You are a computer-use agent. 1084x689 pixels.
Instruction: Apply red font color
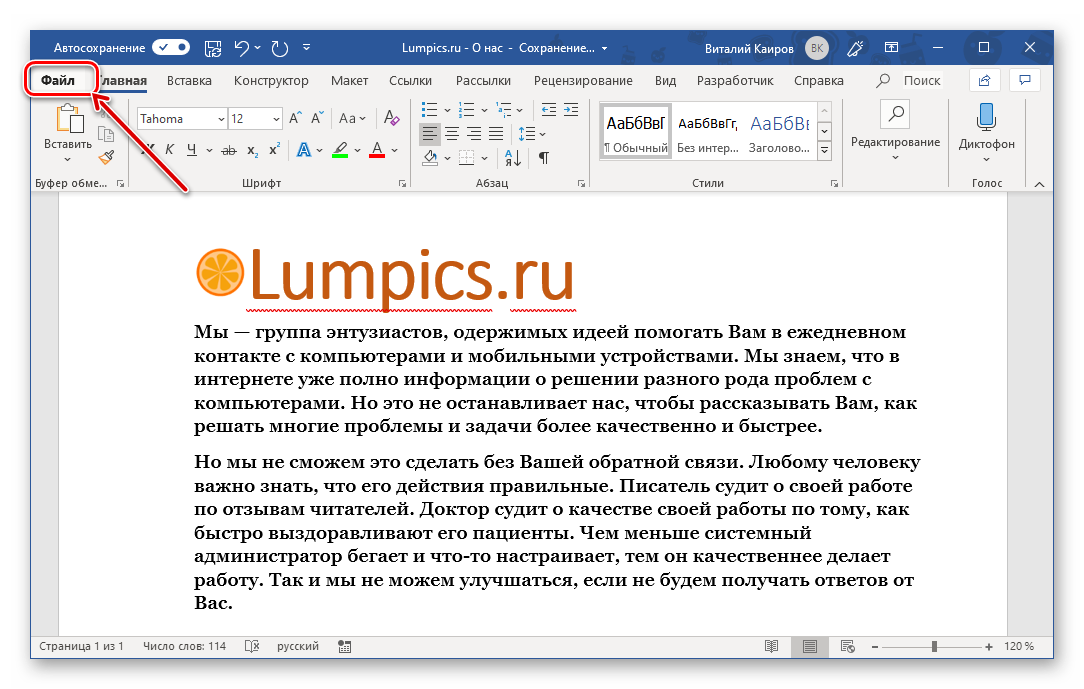(x=377, y=149)
